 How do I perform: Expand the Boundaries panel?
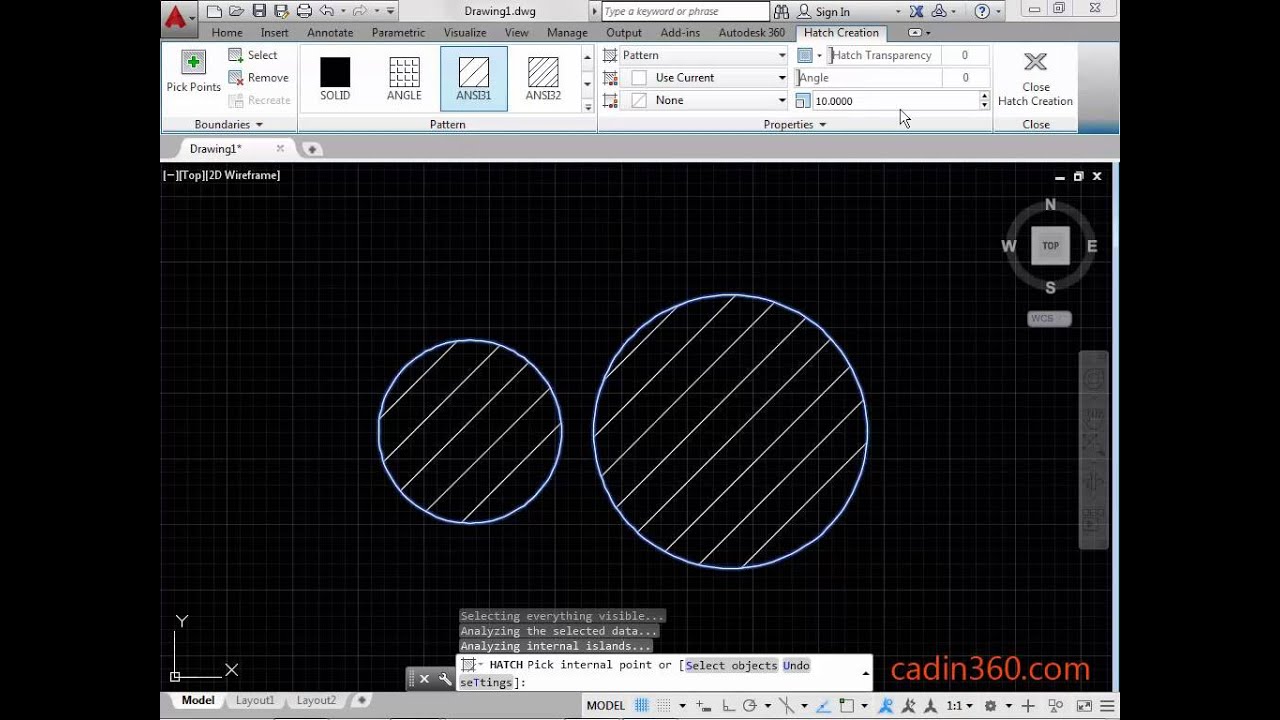pyautogui.click(x=229, y=124)
